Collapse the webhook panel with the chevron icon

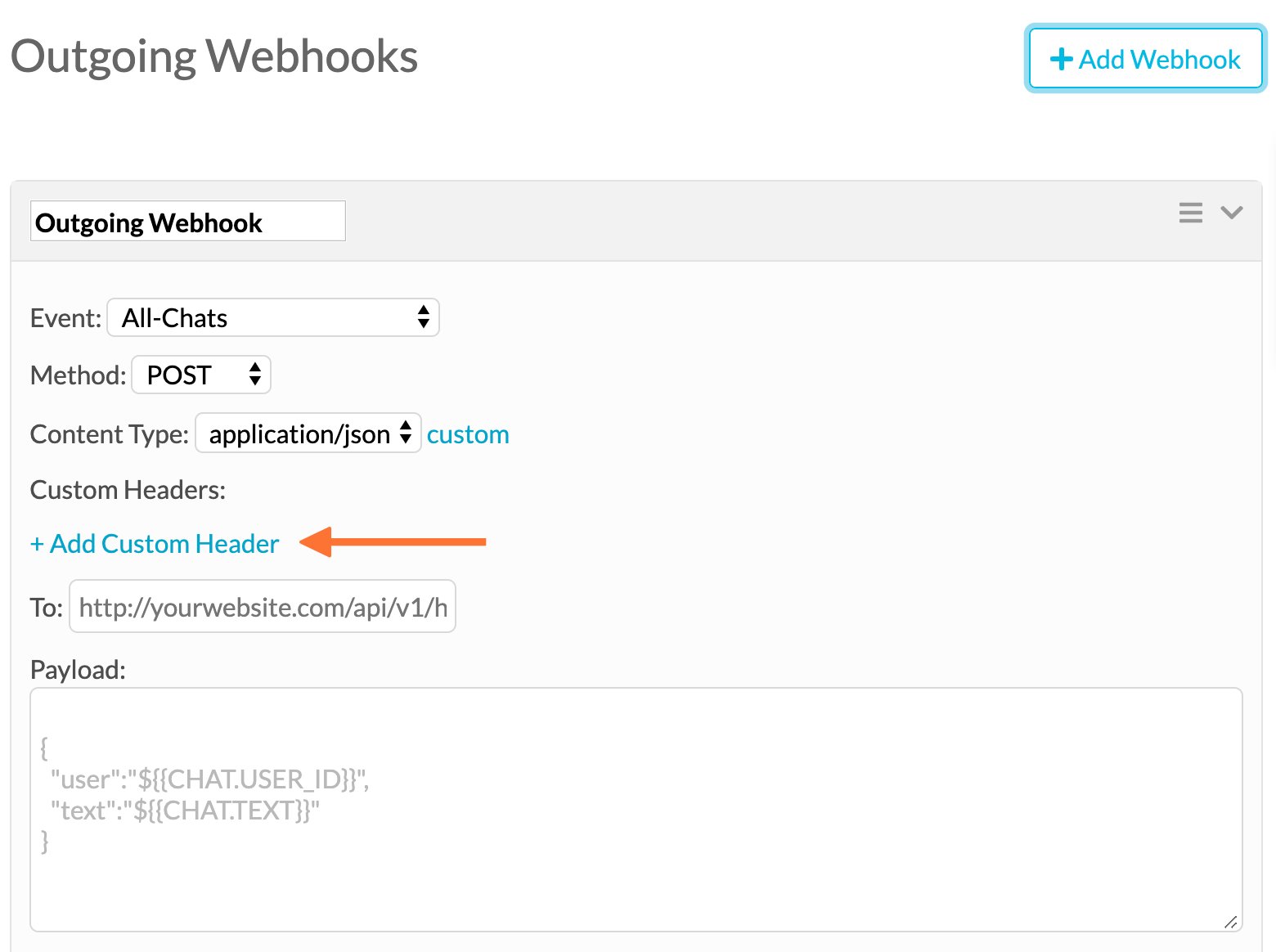[x=1233, y=213]
